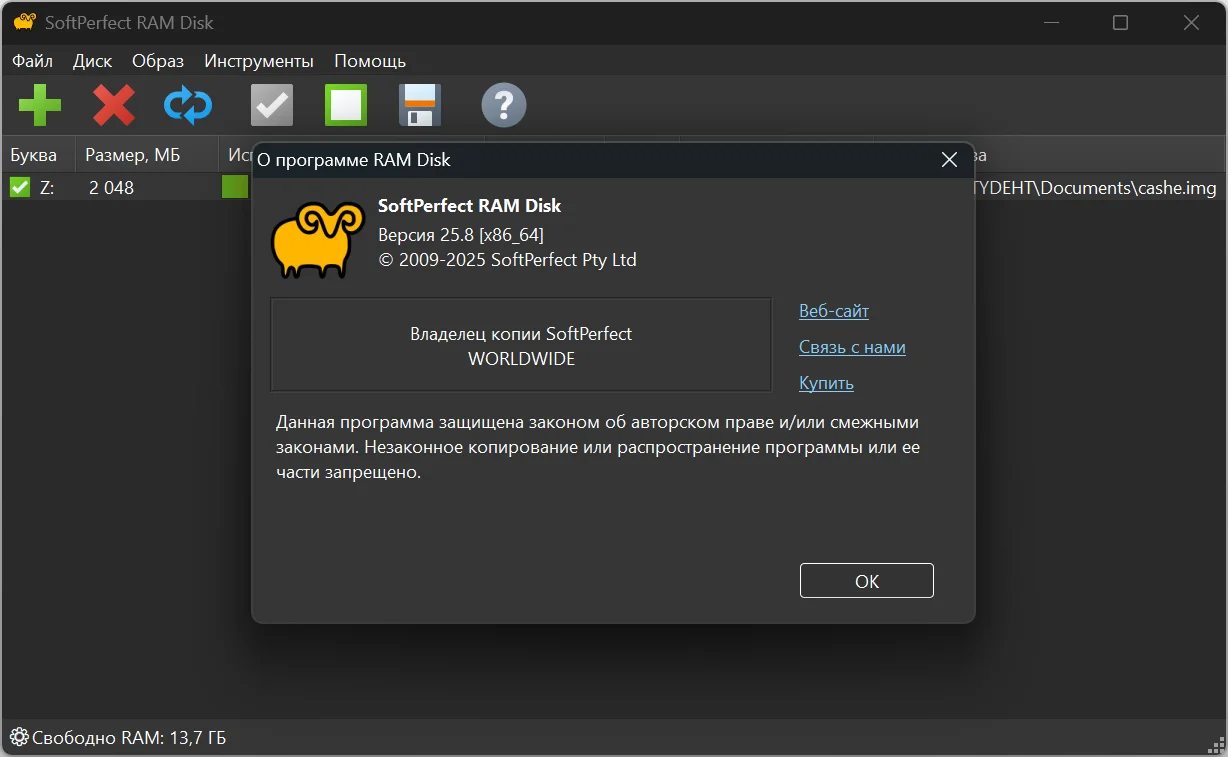
Task: Open the Помощь menu
Action: (x=370, y=61)
